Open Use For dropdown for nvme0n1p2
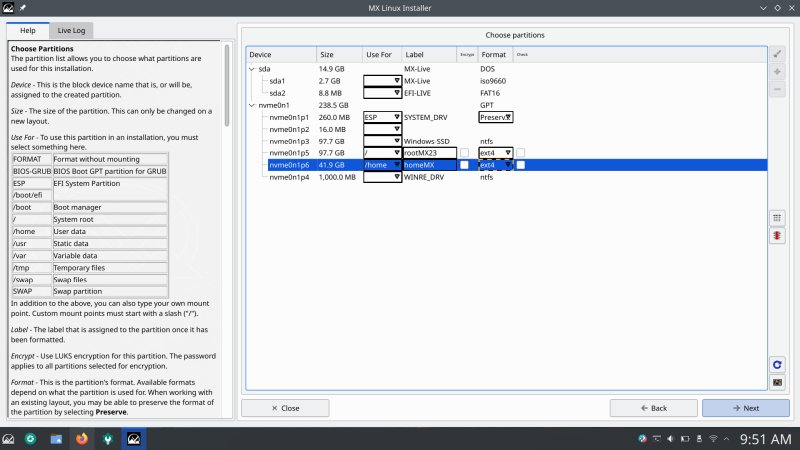 (x=382, y=129)
